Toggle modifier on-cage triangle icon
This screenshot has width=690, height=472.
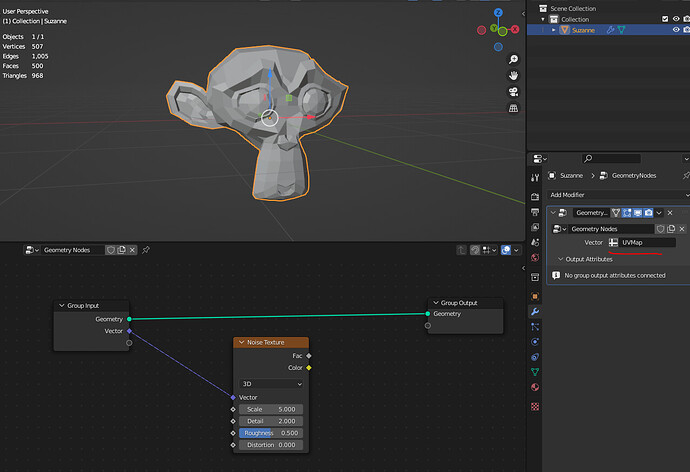pyautogui.click(x=616, y=213)
